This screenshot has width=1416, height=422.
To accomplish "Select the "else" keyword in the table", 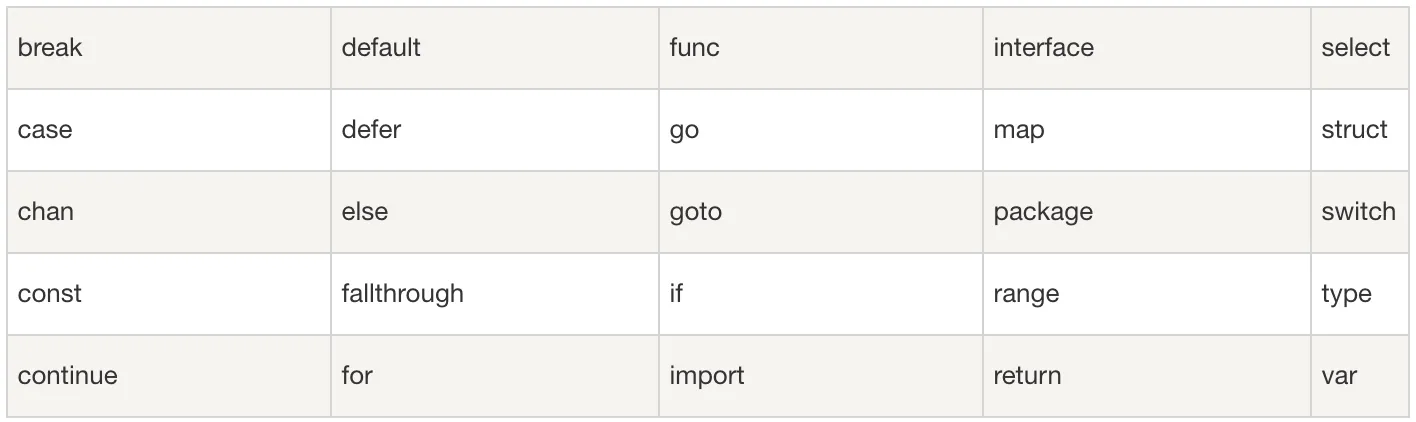I will click(364, 212).
